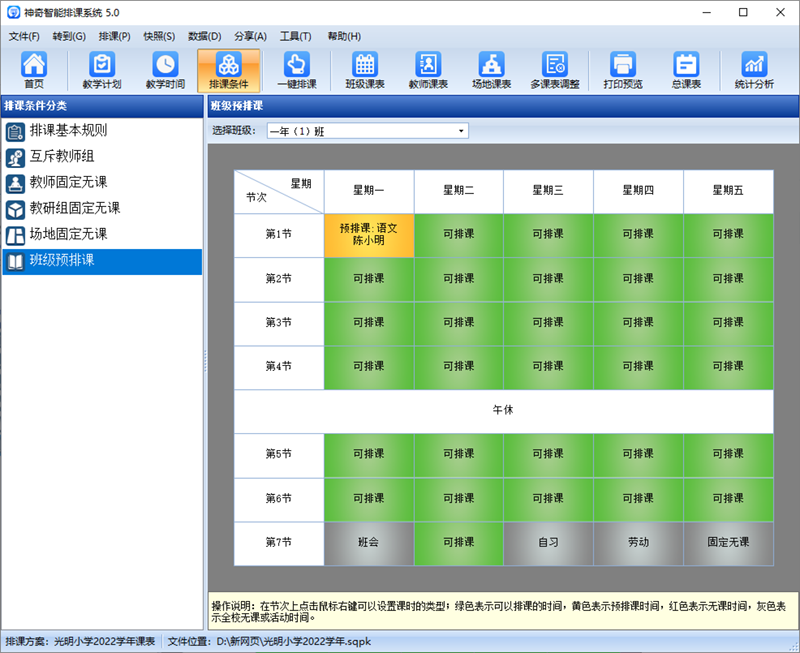Click 第6节 可排课 cell under 星期一
This screenshot has height=653, width=800.
369,499
